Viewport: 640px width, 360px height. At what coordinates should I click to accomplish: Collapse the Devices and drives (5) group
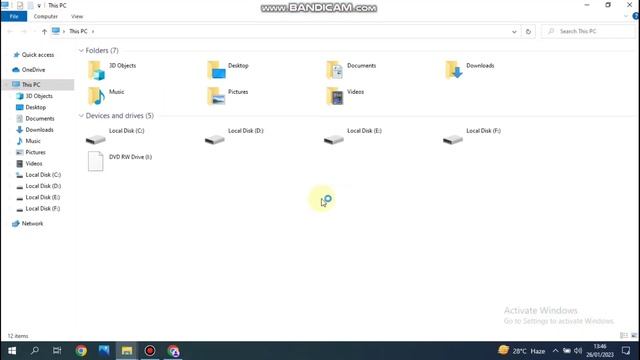(81, 116)
